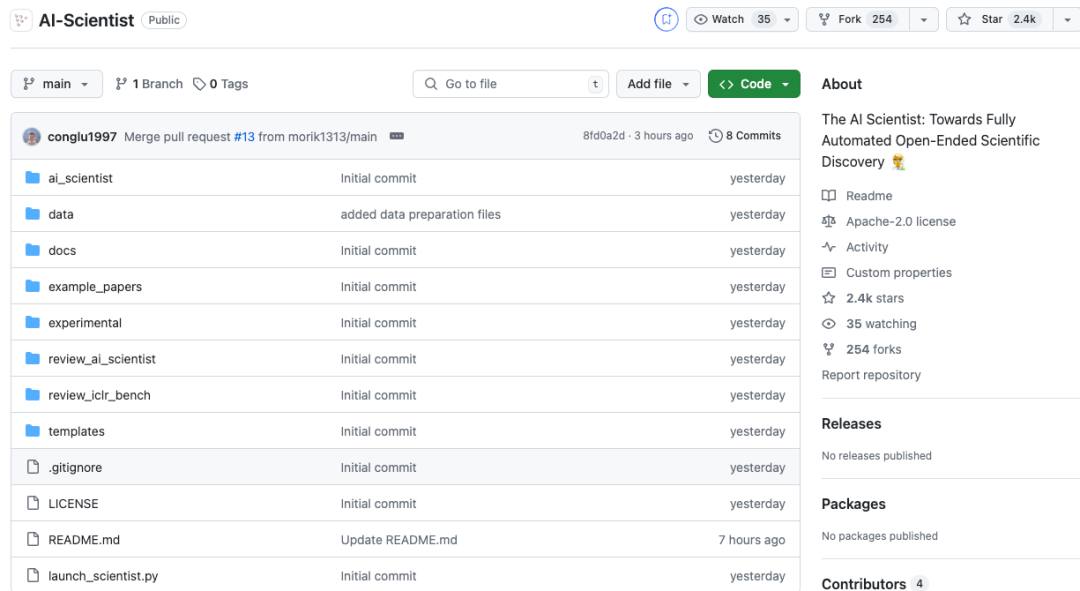Open the Custom properties link
Screen dimensions: 1080x591
coord(899,272)
